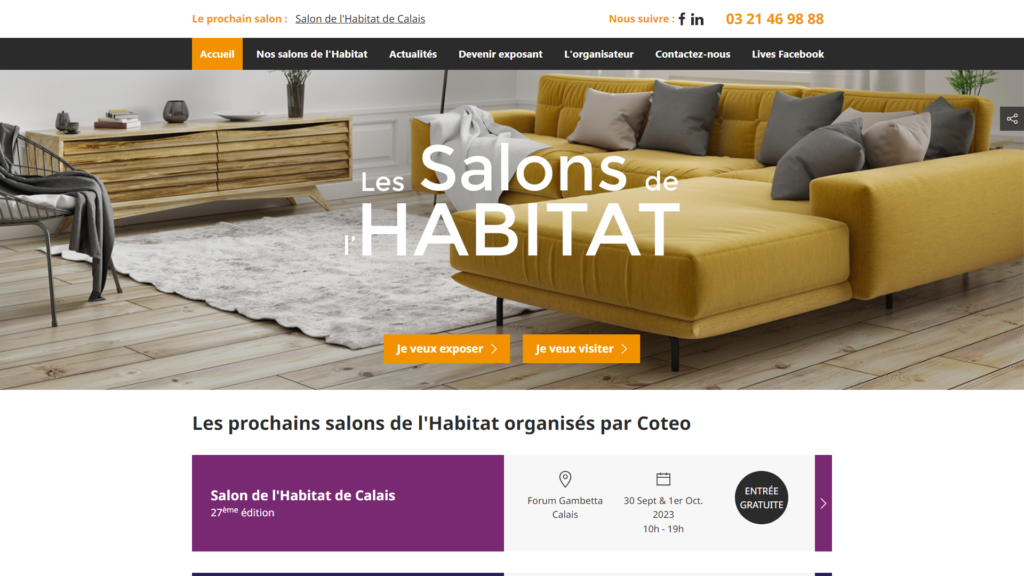The height and width of the screenshot is (576, 1024).
Task: Click the calendar icon above the dates
Action: pyautogui.click(x=663, y=479)
